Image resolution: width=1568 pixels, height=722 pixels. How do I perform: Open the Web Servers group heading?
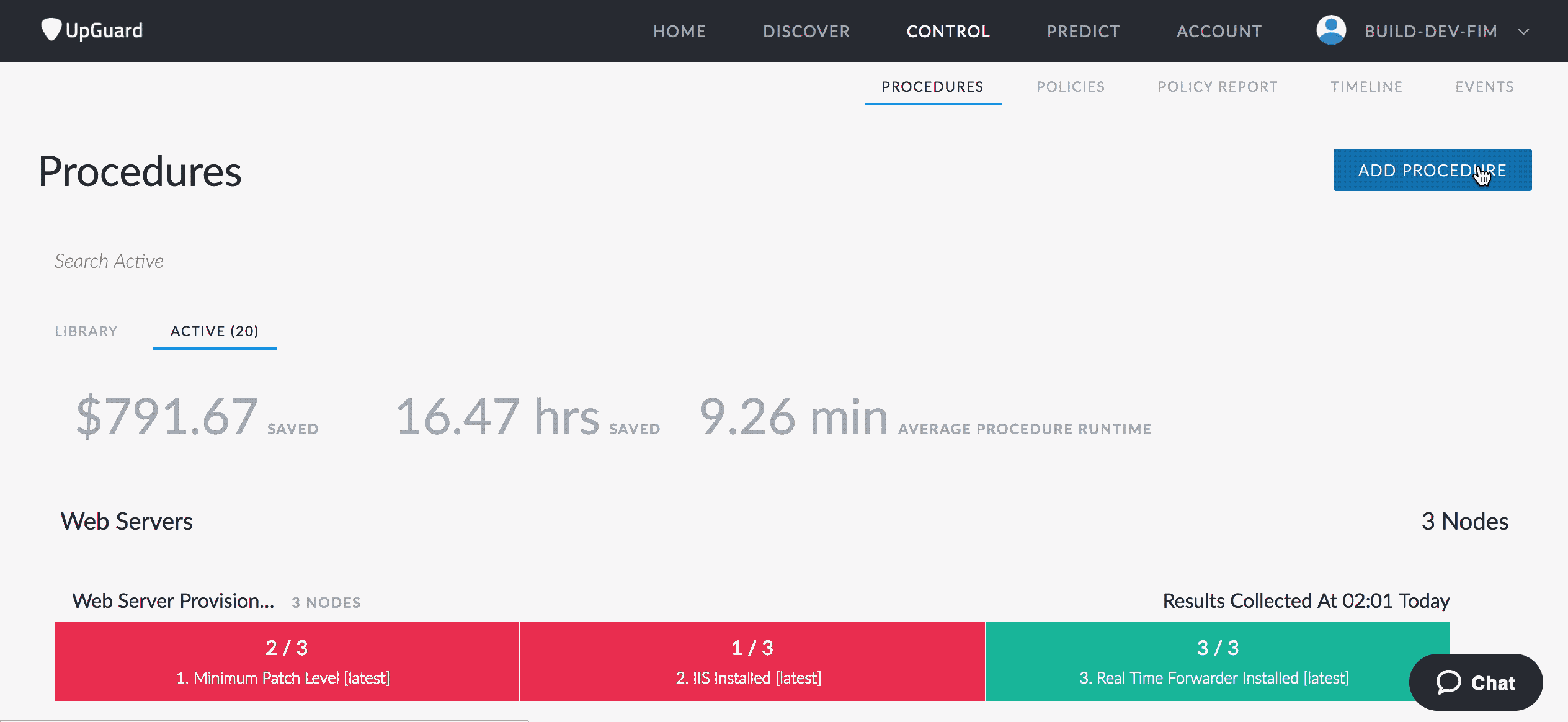coord(127,522)
